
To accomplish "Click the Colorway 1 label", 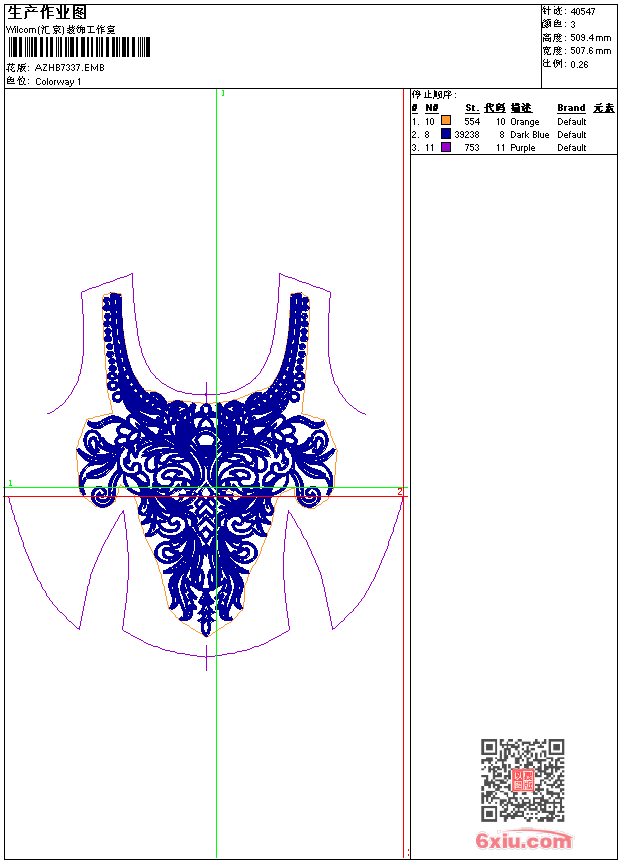I will pyautogui.click(x=58, y=82).
